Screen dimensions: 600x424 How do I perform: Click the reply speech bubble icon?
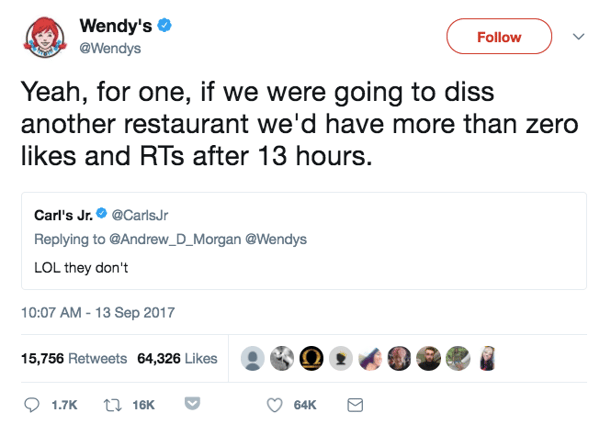pyautogui.click(x=30, y=404)
